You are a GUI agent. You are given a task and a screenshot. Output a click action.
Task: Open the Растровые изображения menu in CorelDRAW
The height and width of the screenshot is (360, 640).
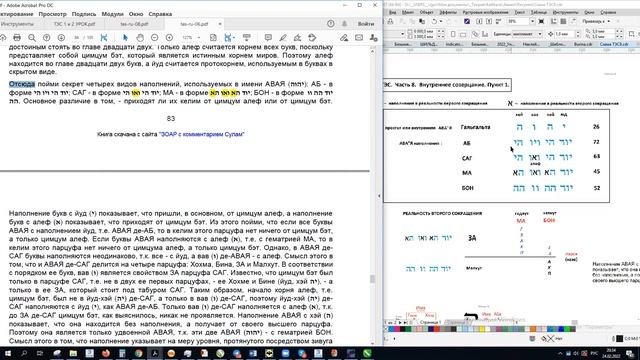485,12
